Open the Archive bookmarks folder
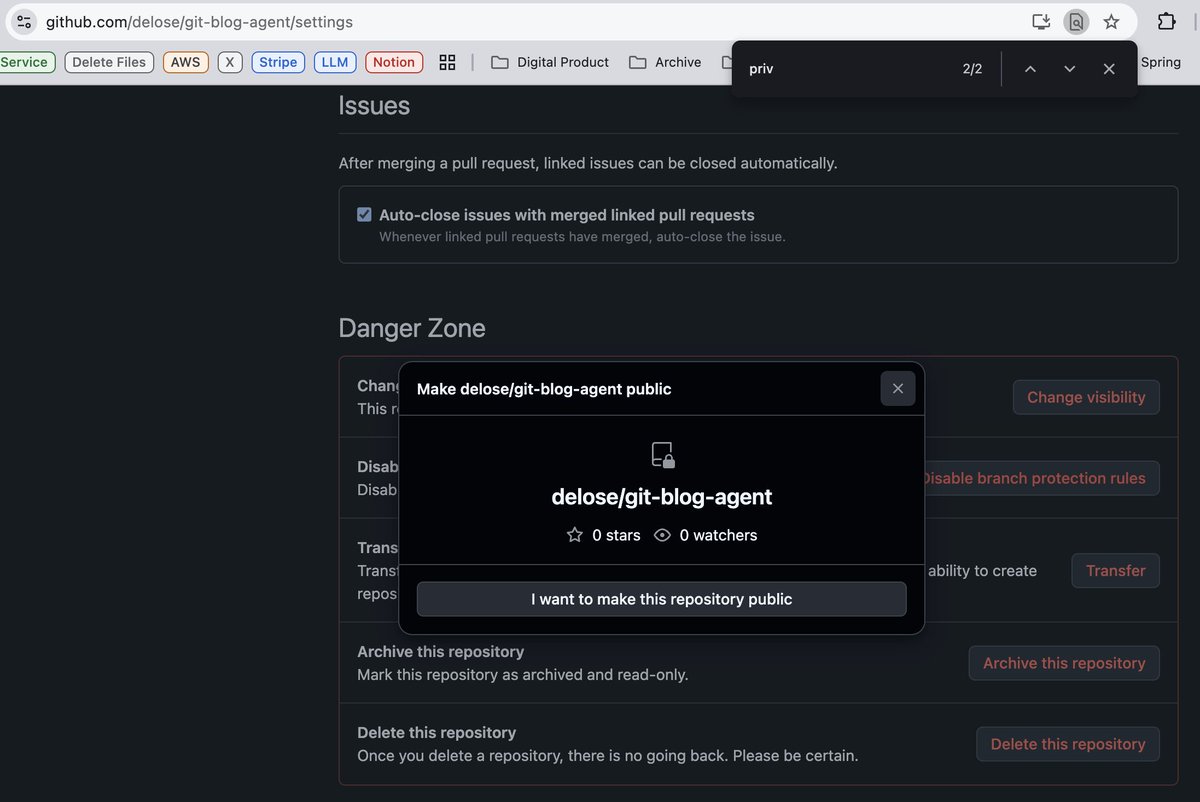This screenshot has height=802, width=1200. 665,62
